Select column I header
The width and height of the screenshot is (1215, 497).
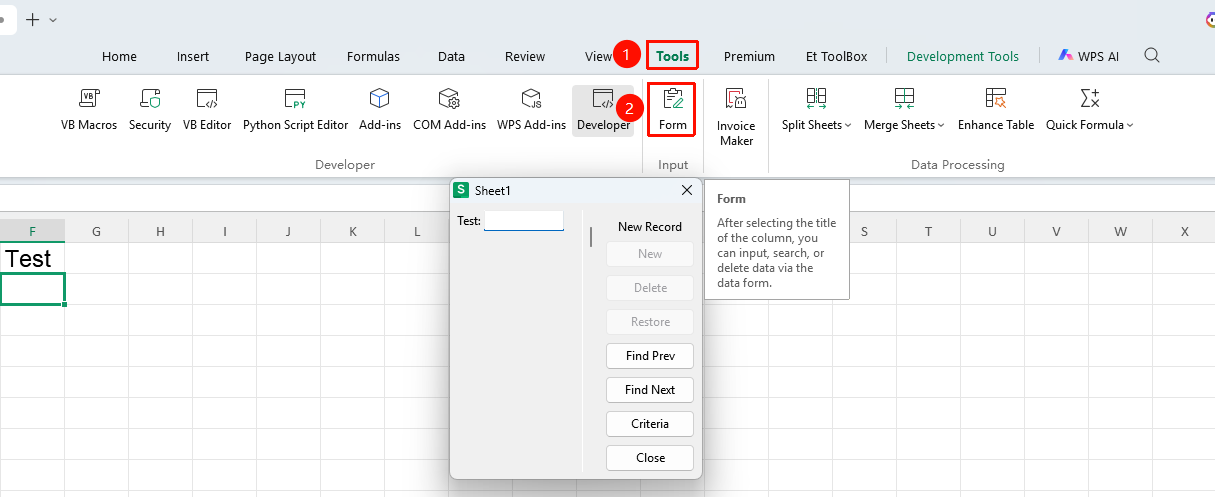tap(224, 231)
